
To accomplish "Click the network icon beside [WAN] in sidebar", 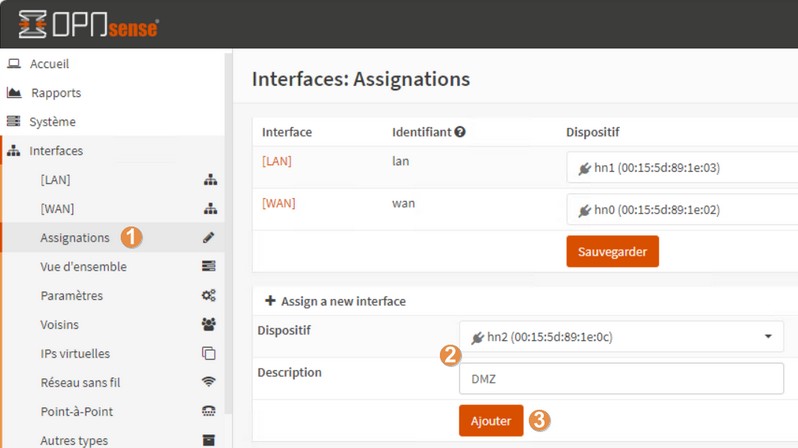I will pos(209,209).
